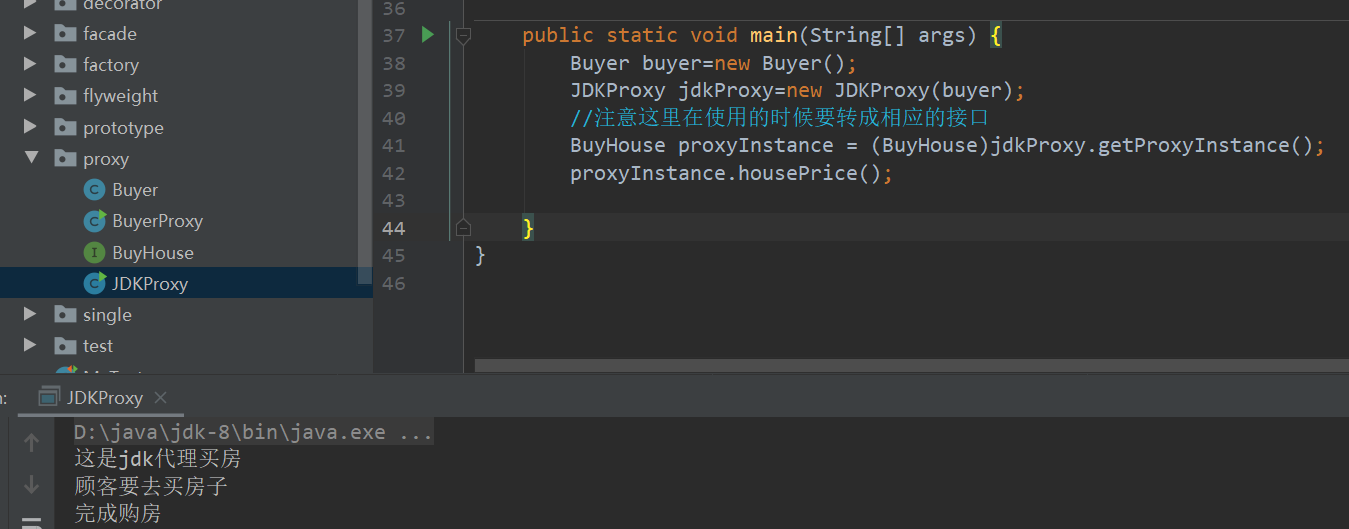Click fold end marker at line 44
Viewport: 1349px width, 529px height.
[463, 228]
